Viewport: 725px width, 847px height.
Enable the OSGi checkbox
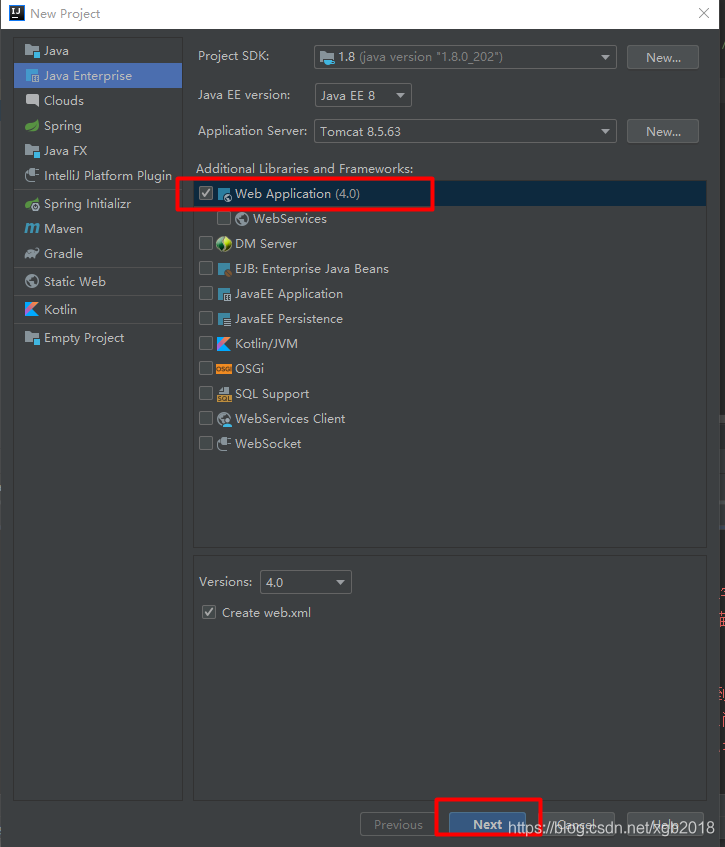point(206,368)
